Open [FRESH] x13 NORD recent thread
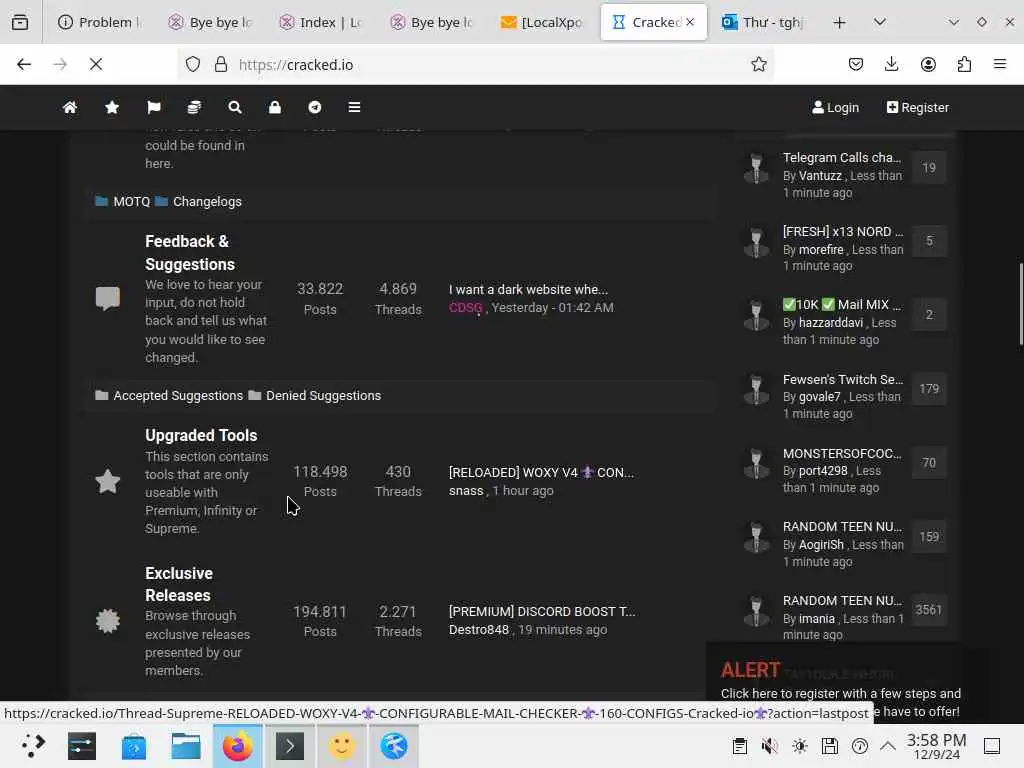The height and width of the screenshot is (768, 1024). (x=843, y=232)
